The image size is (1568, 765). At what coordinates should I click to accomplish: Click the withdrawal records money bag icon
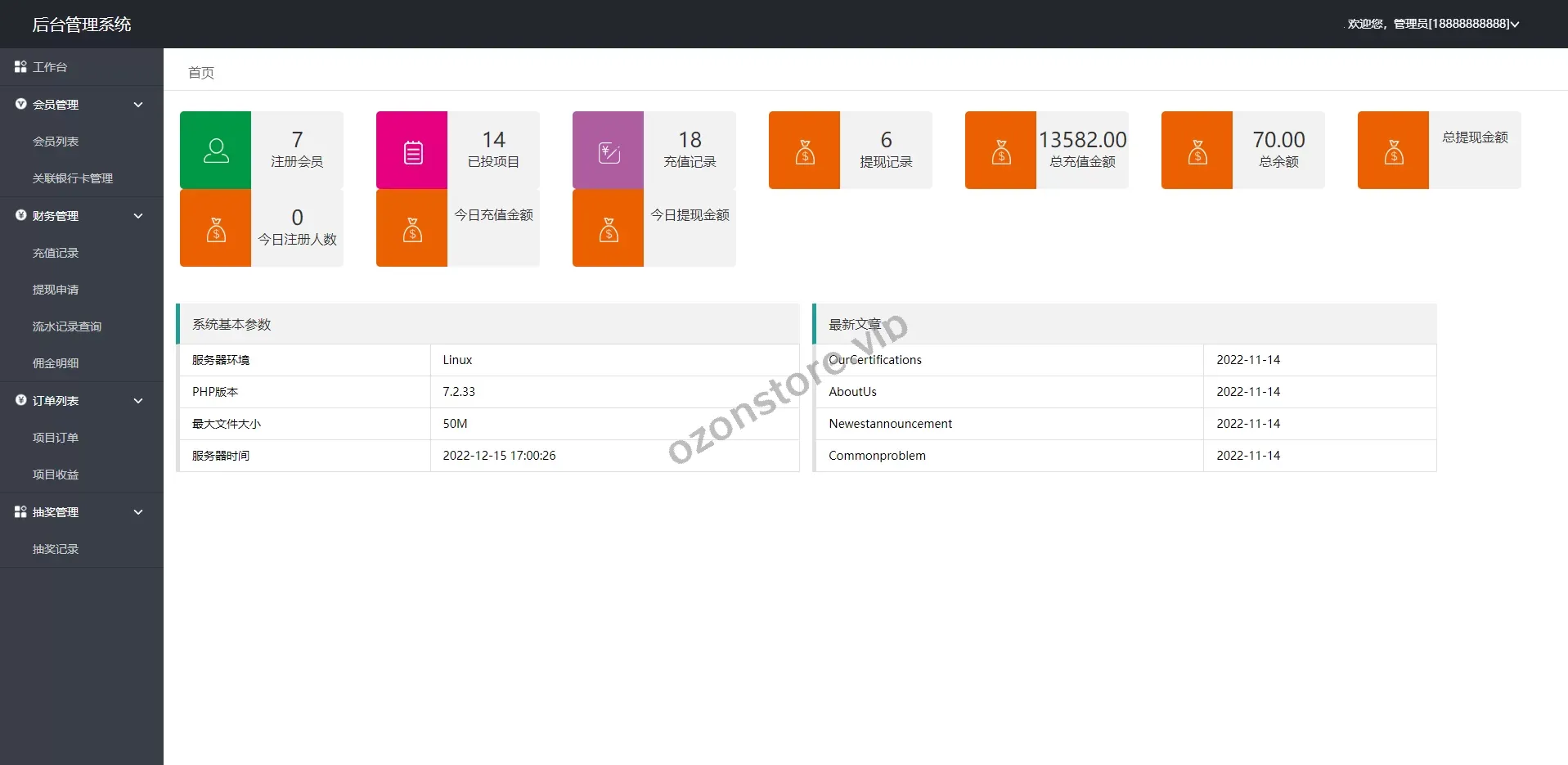(x=805, y=152)
